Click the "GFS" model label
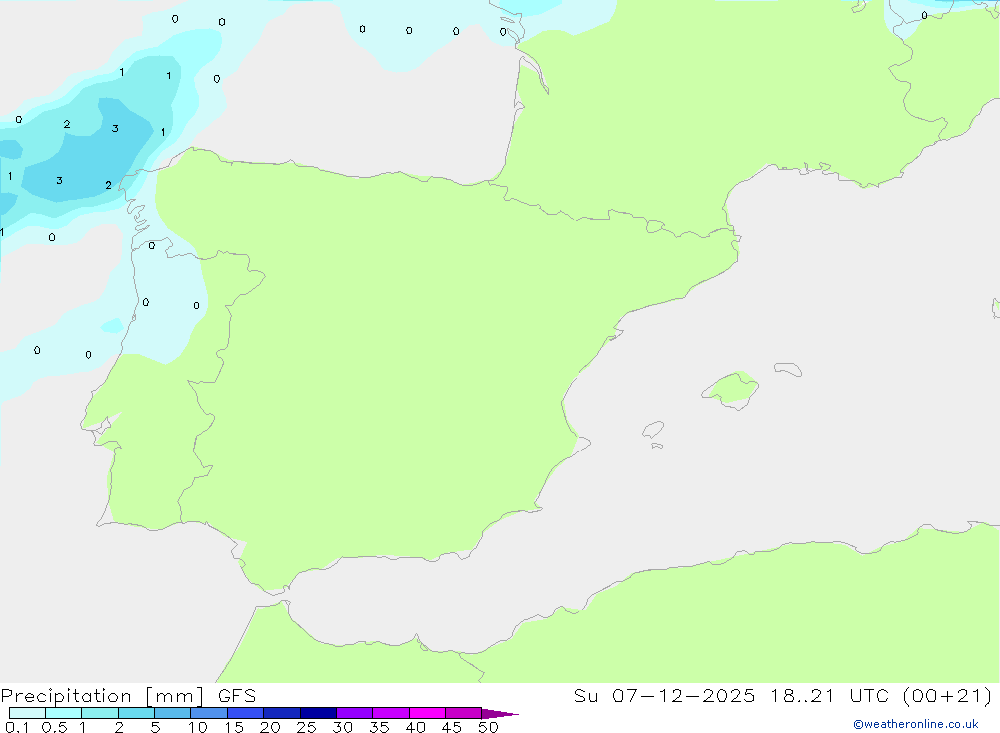Image resolution: width=1000 pixels, height=733 pixels. coord(237,695)
